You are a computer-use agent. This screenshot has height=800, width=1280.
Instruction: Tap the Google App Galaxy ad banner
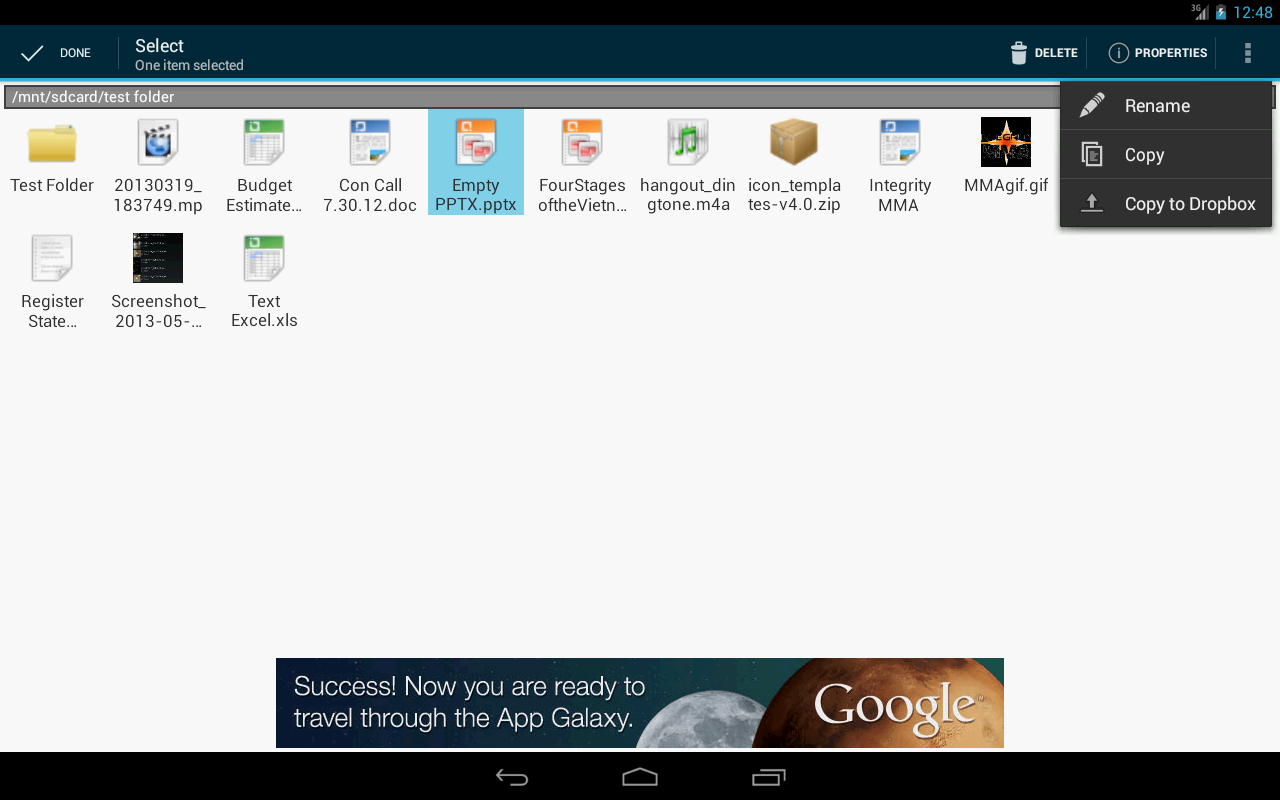click(640, 703)
